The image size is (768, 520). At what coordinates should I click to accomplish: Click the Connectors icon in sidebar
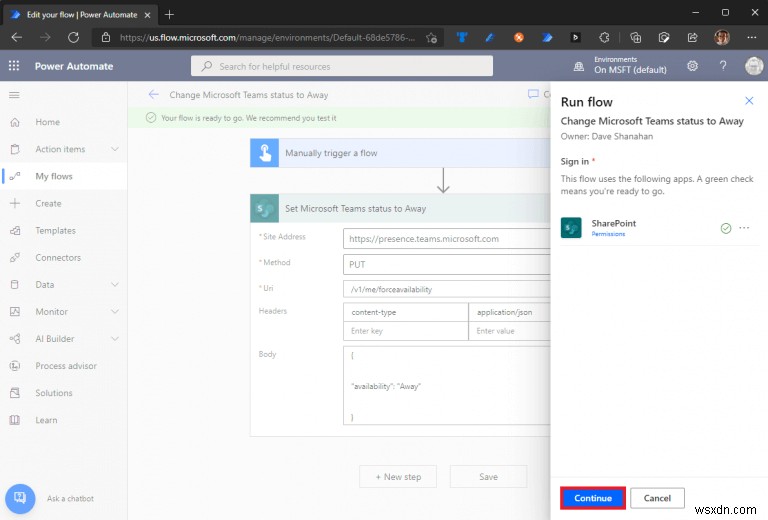(x=15, y=258)
